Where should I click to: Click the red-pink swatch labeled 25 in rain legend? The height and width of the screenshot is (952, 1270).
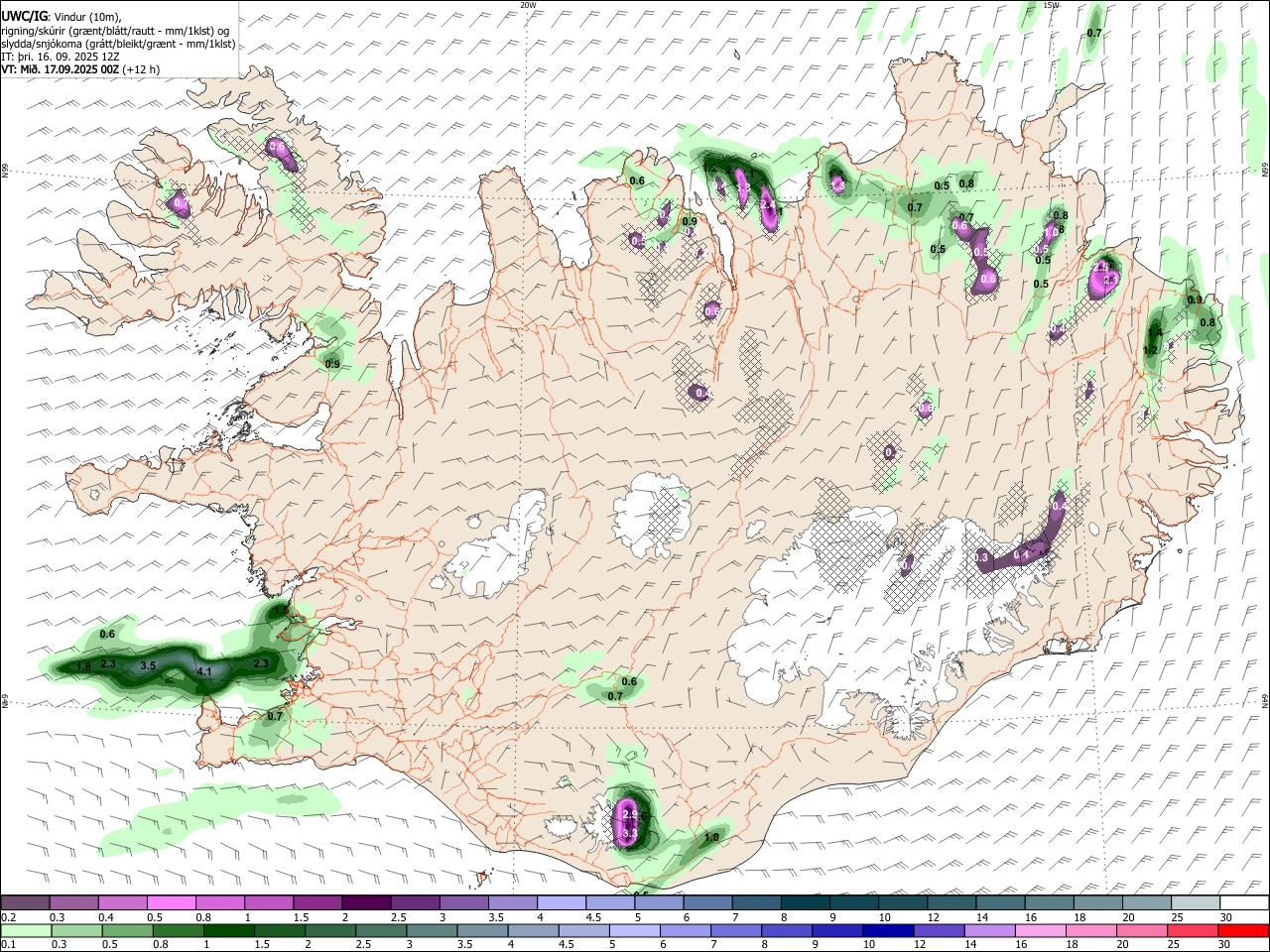pyautogui.click(x=1194, y=930)
